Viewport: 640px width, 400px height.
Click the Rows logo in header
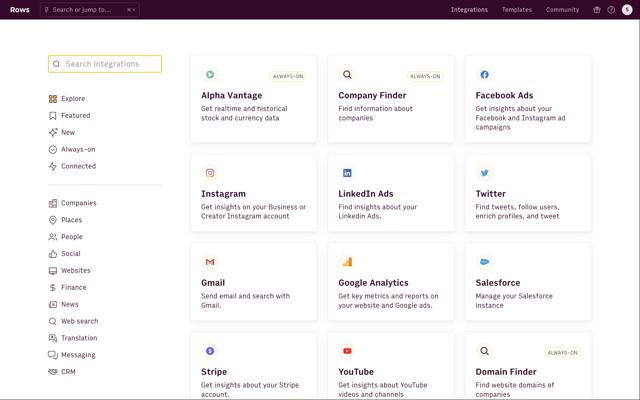[19, 9]
